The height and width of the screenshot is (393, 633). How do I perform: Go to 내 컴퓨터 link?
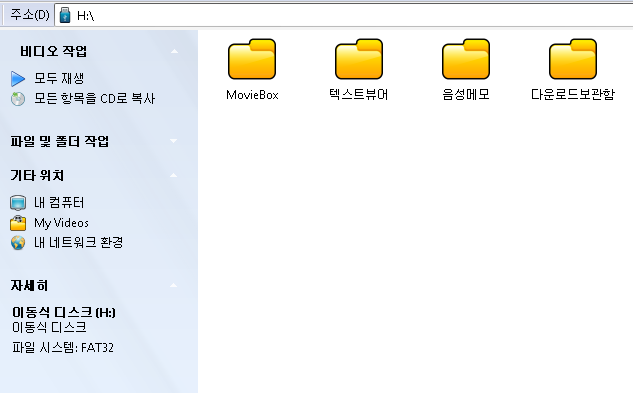pyautogui.click(x=59, y=202)
